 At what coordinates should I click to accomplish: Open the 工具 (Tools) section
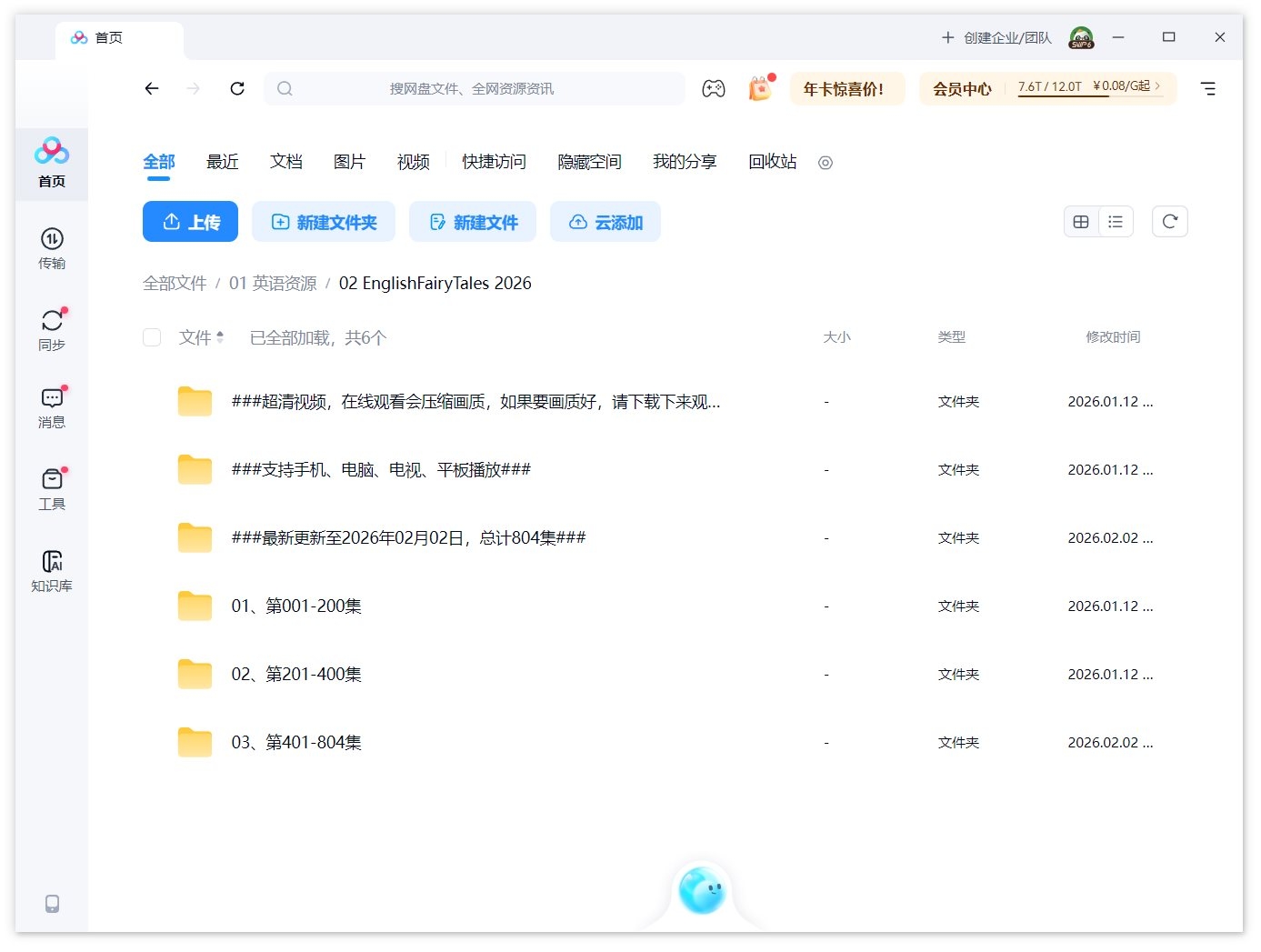pos(51,487)
